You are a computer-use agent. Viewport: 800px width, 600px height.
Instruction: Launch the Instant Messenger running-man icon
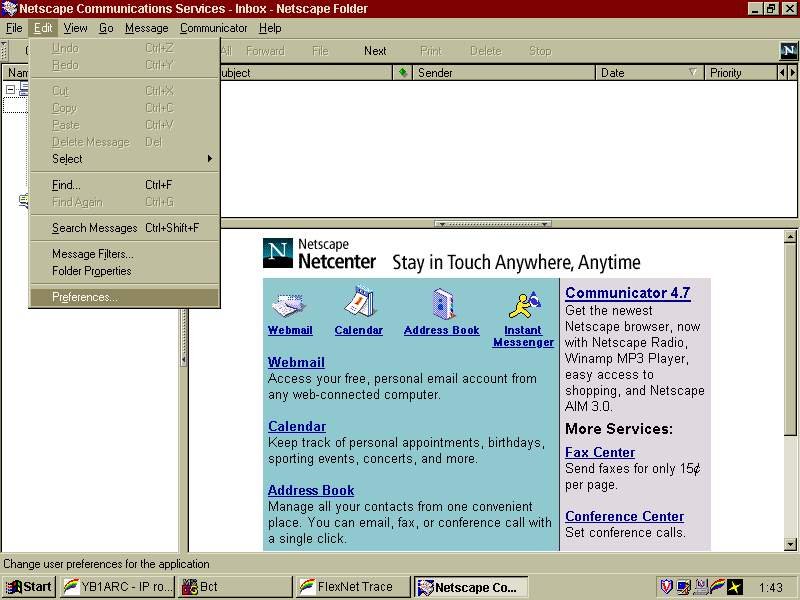(522, 303)
